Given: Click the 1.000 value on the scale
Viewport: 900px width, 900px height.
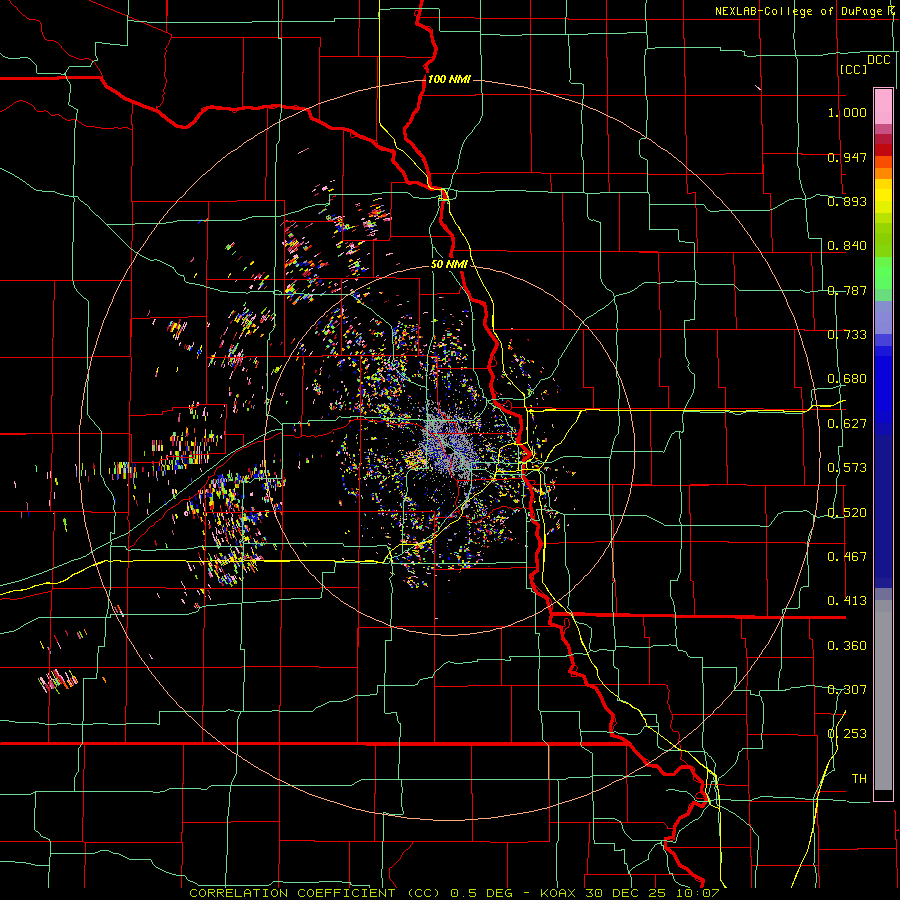Looking at the screenshot, I should tap(847, 112).
